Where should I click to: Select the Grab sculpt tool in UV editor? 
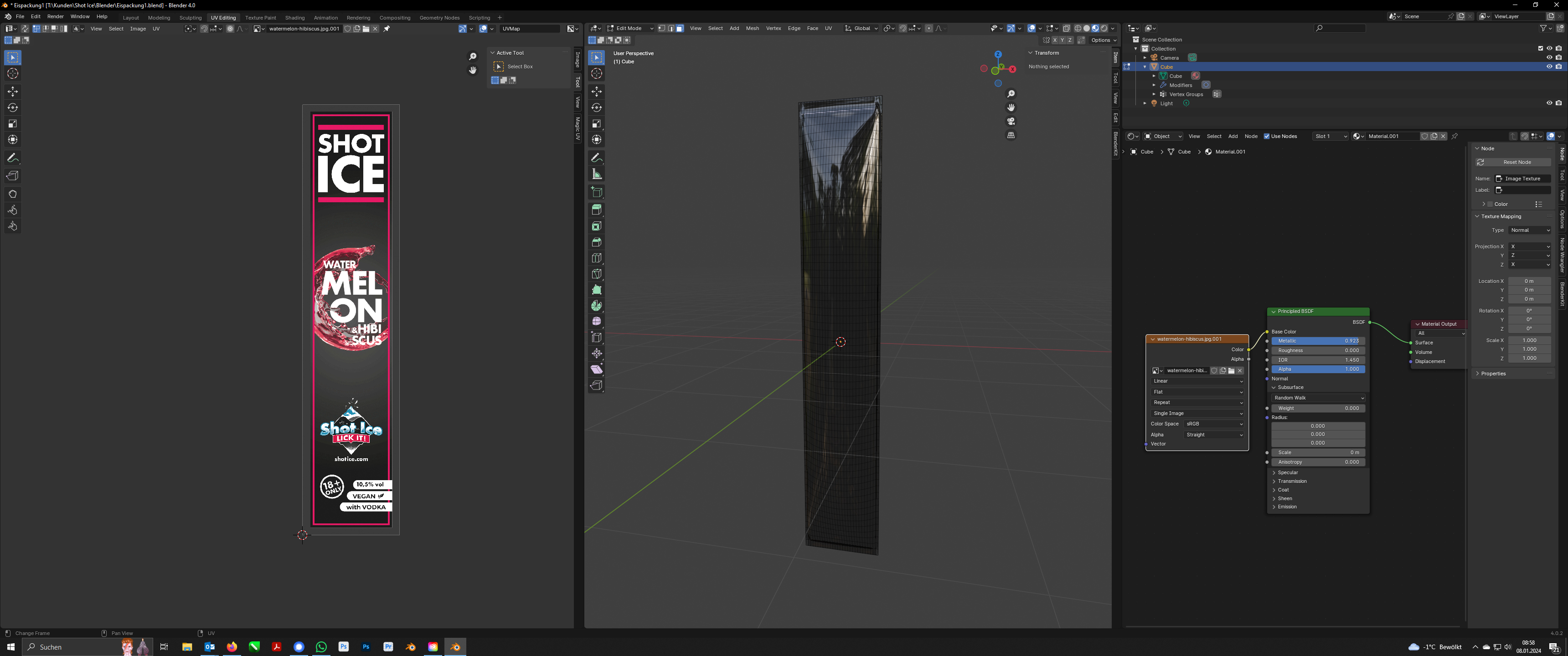[x=13, y=194]
